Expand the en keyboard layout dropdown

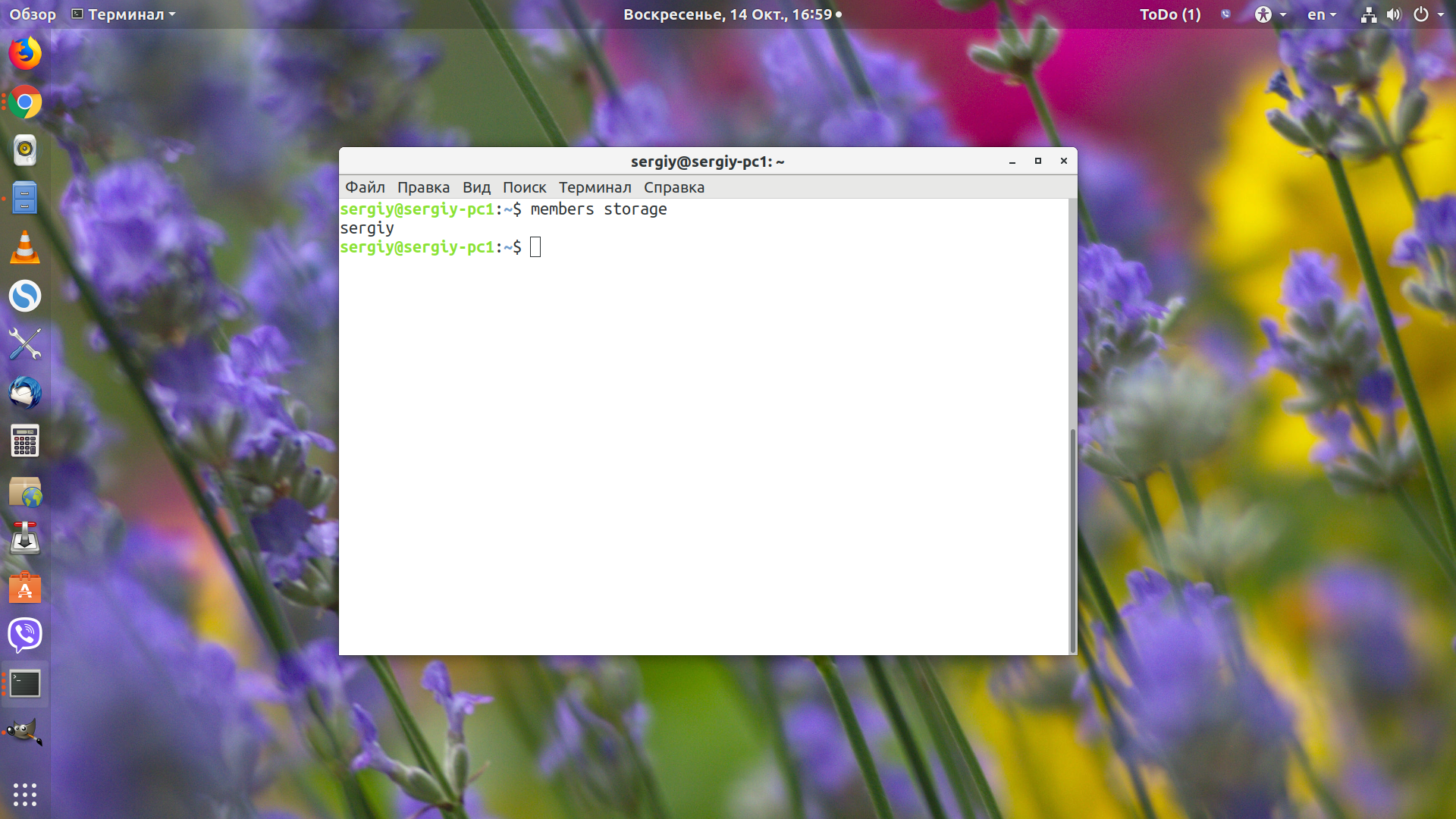pyautogui.click(x=1322, y=14)
